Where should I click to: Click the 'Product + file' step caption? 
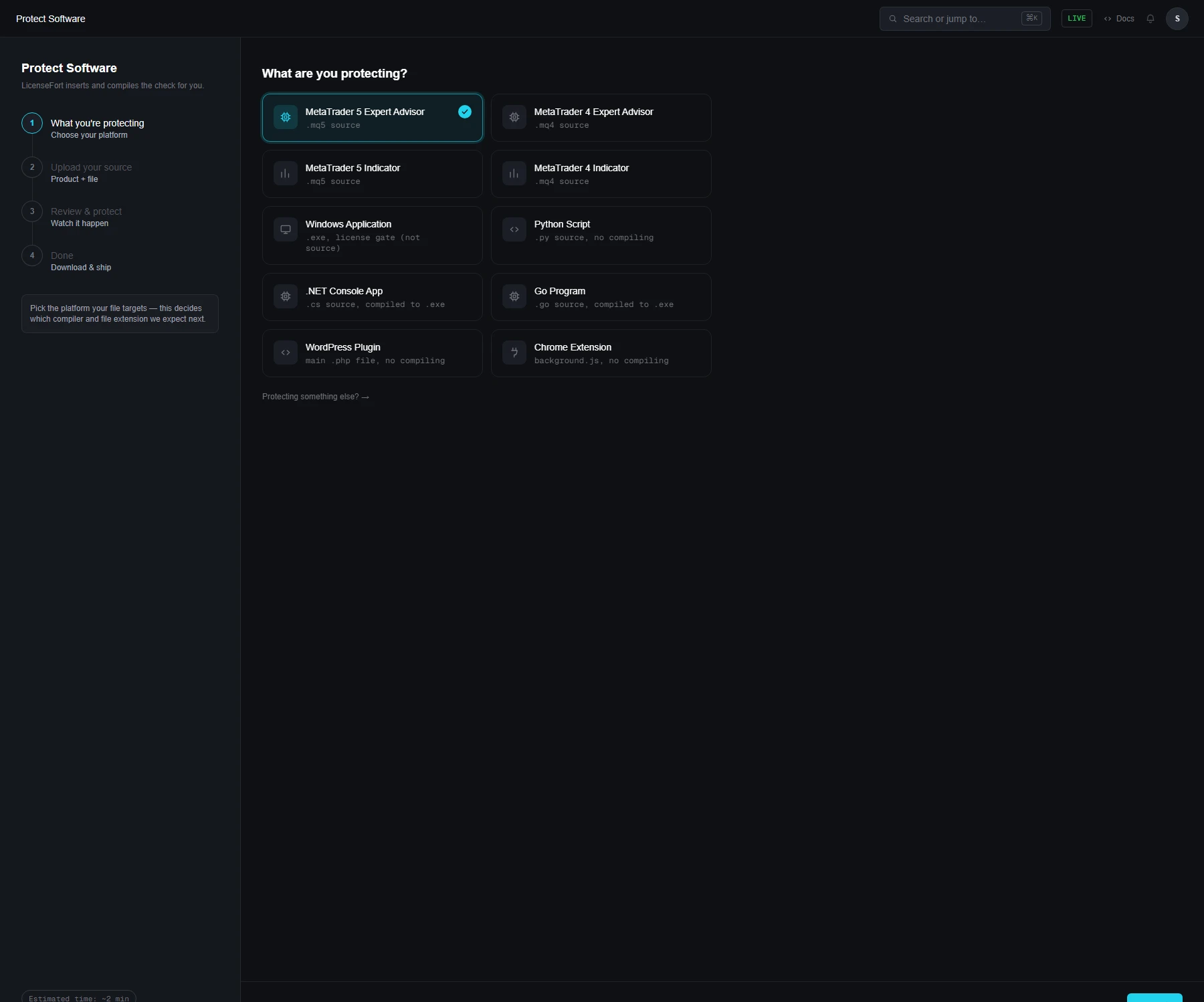74,179
